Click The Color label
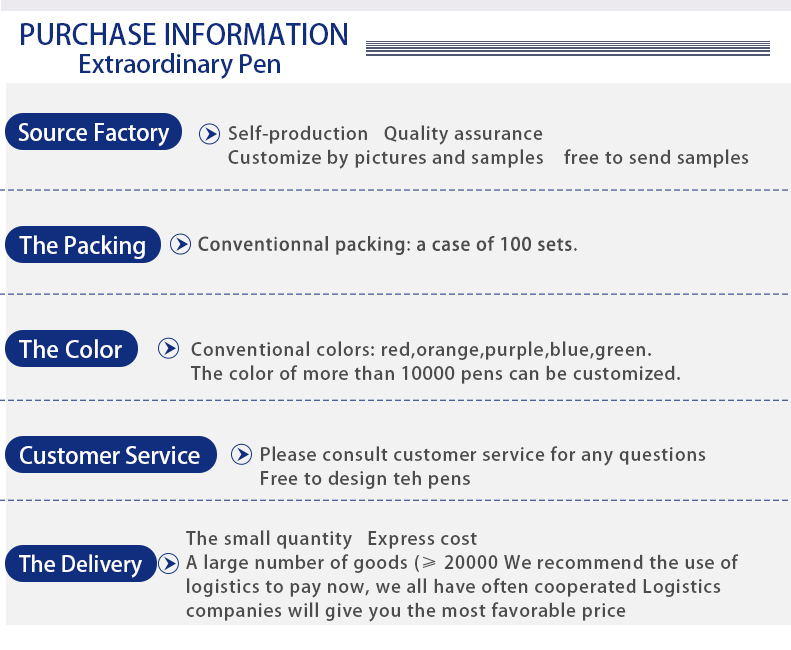This screenshot has height=650, width=791. pyautogui.click(x=71, y=349)
